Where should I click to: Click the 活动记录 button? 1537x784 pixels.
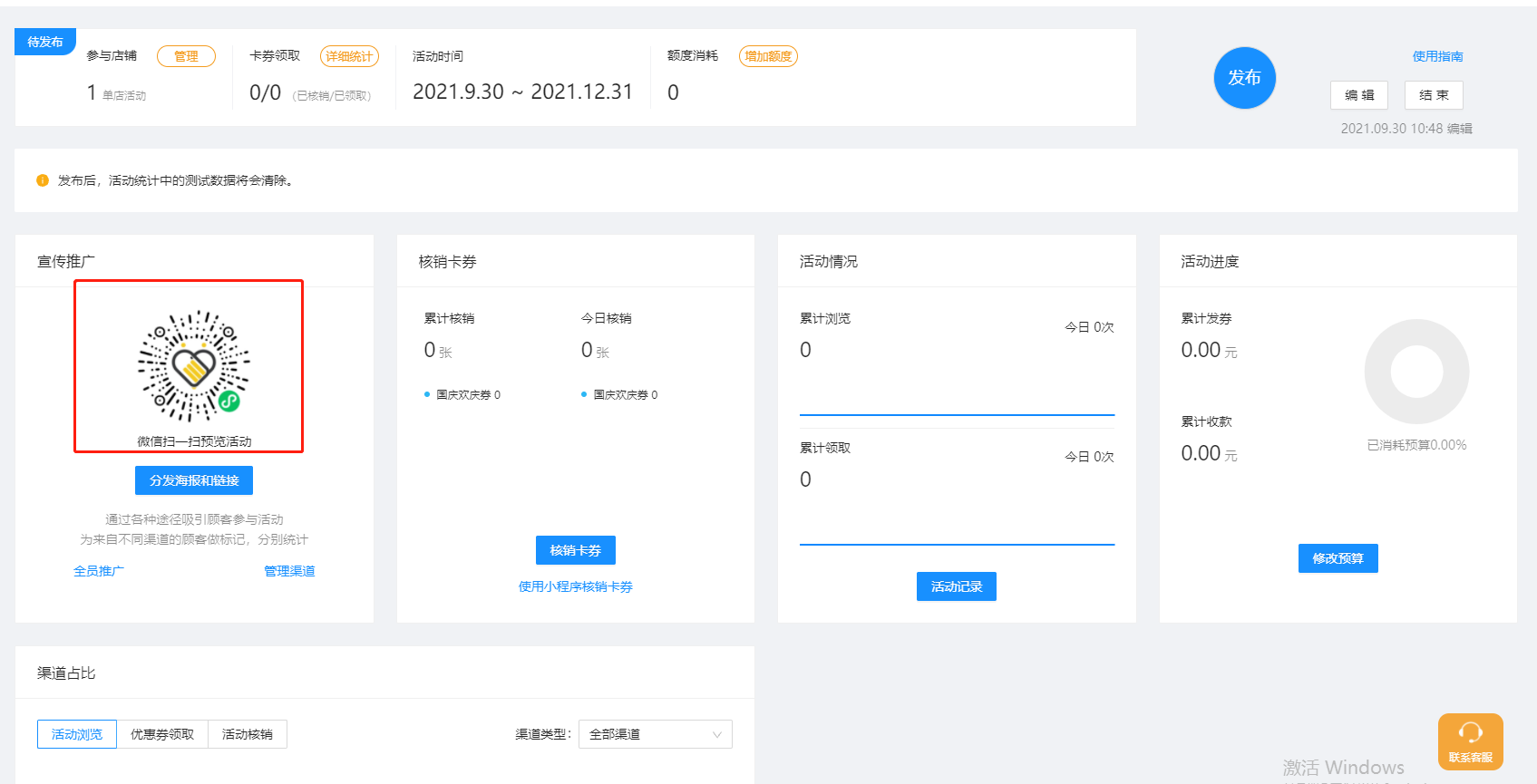[x=957, y=586]
